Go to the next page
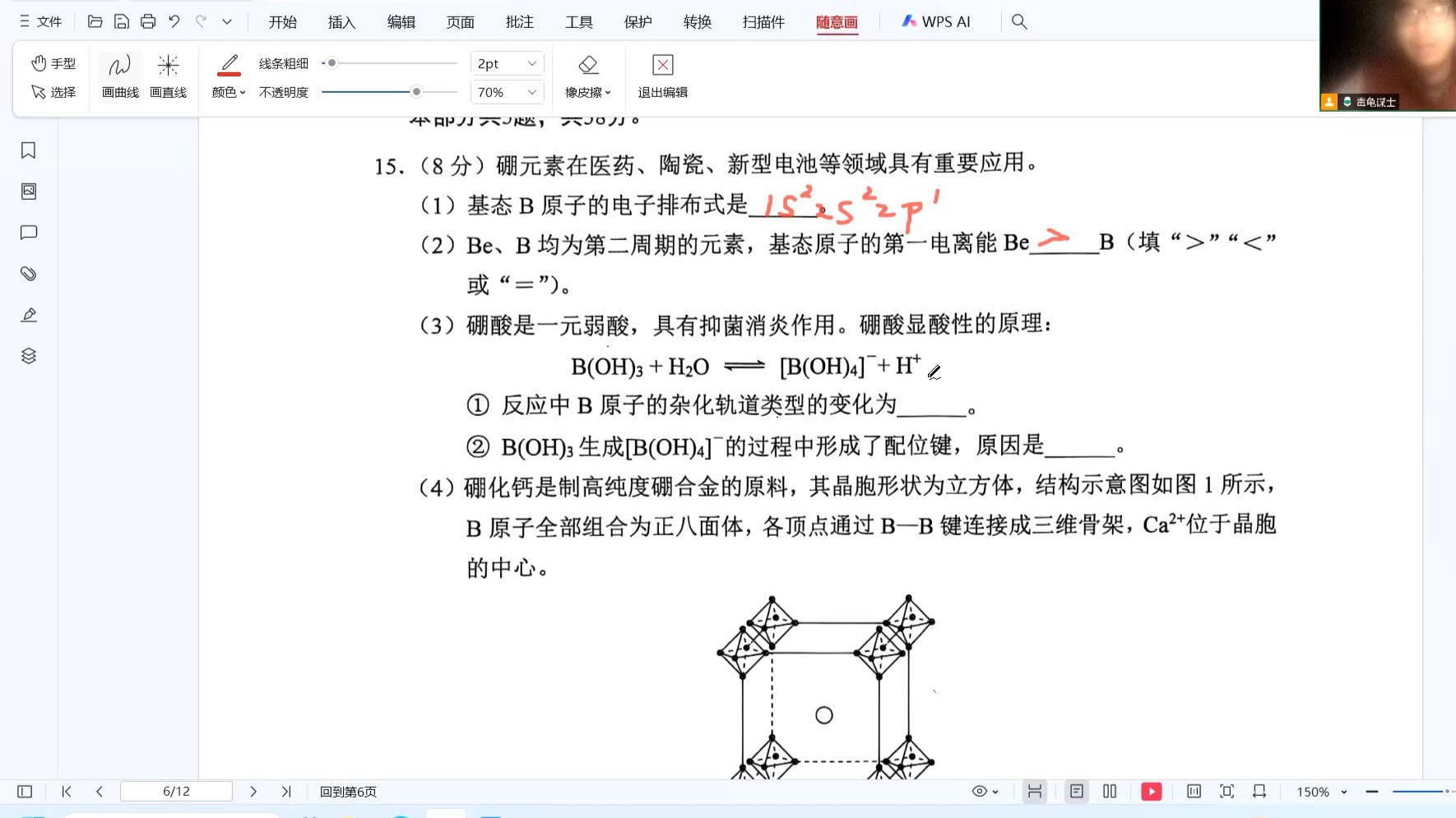The width and height of the screenshot is (1456, 818). pos(253,792)
